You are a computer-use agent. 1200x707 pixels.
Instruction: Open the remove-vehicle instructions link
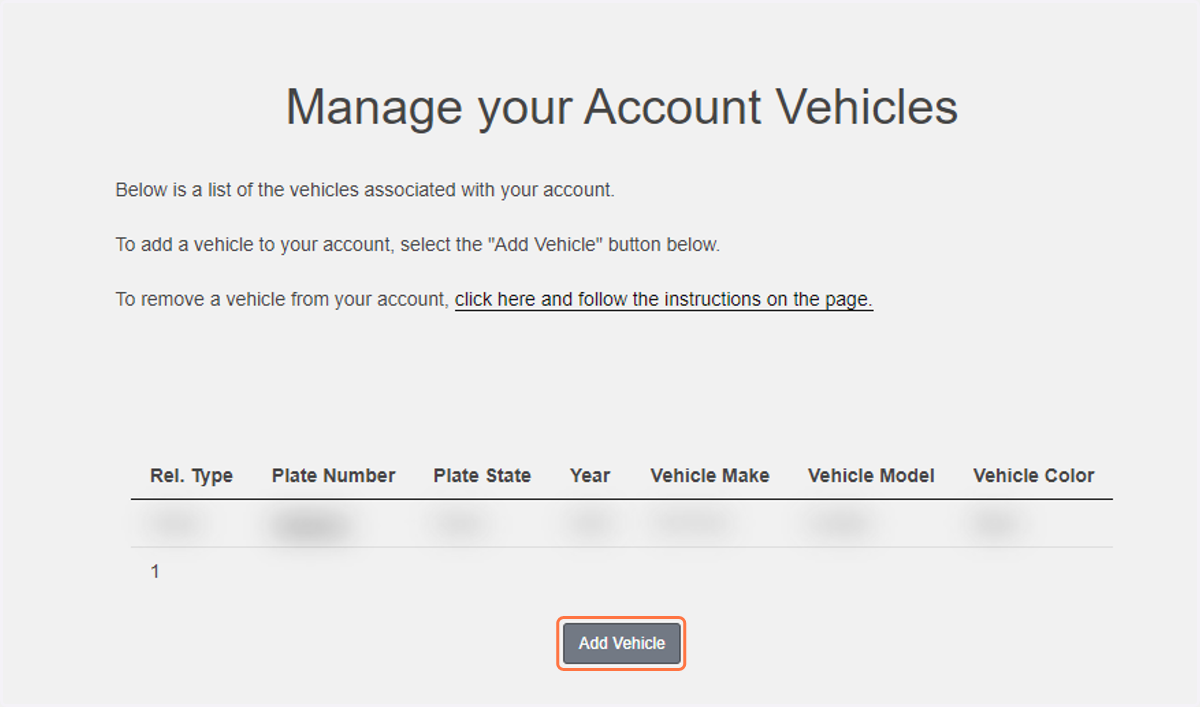coord(664,299)
